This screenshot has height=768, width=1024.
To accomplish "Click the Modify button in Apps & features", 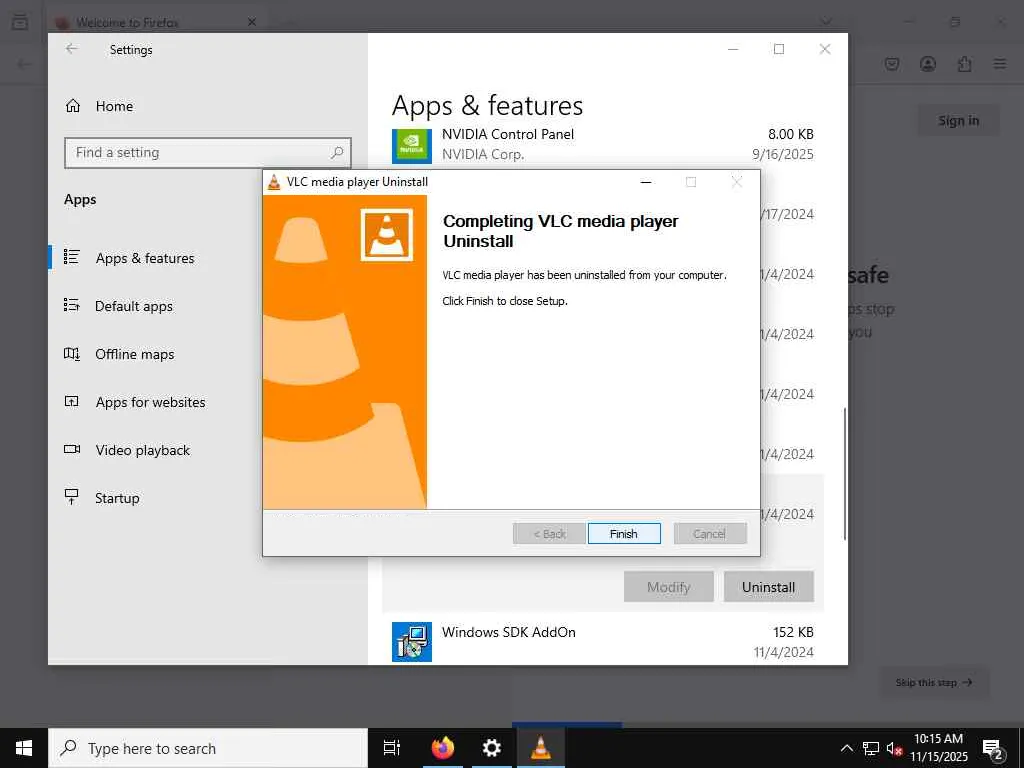I will click(x=669, y=586).
